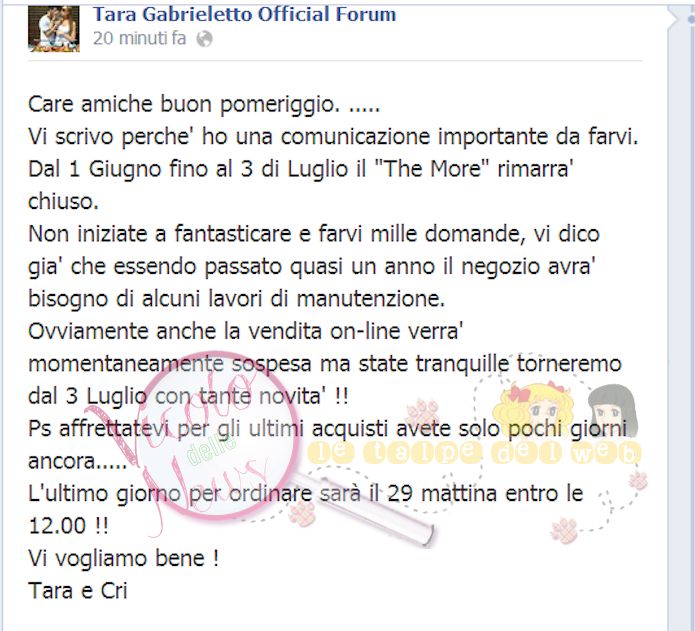
Task: Click the blonde cartoon girl with red bow
Action: pyautogui.click(x=533, y=409)
